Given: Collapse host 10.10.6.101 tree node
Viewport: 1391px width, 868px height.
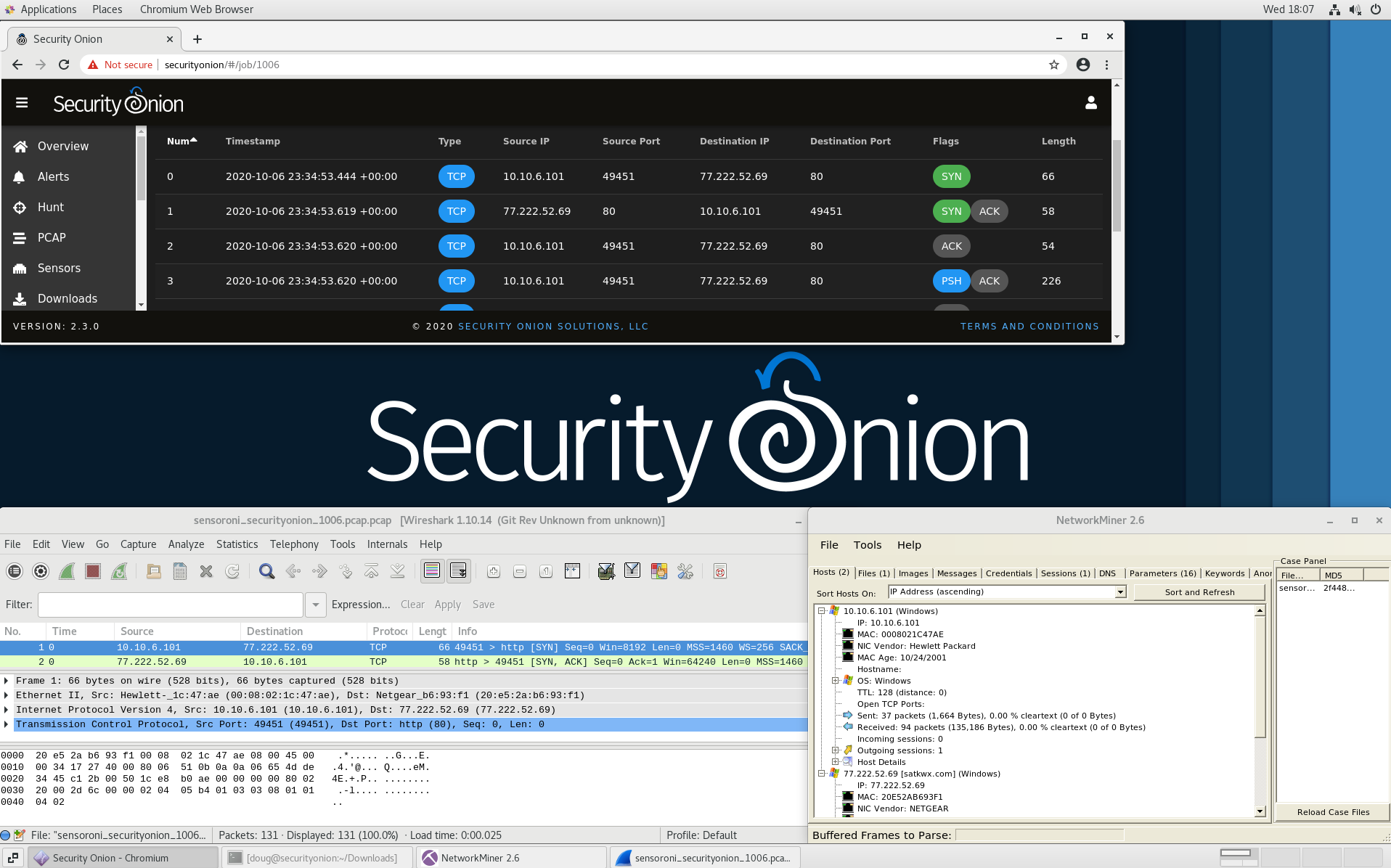Looking at the screenshot, I should coord(821,611).
